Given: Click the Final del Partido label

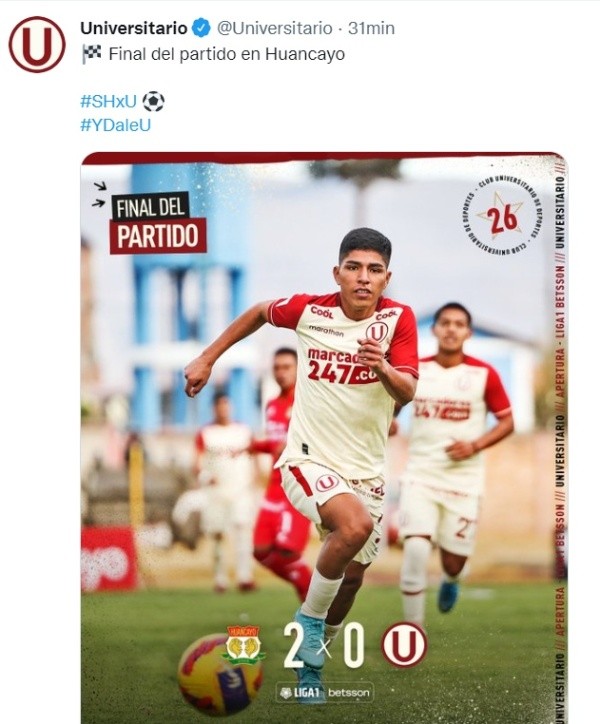Looking at the screenshot, I should click(158, 223).
